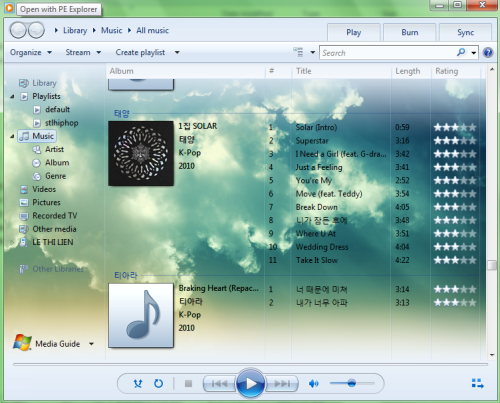The image size is (500, 403).
Task: Mute the speaker volume icon
Action: point(313,384)
